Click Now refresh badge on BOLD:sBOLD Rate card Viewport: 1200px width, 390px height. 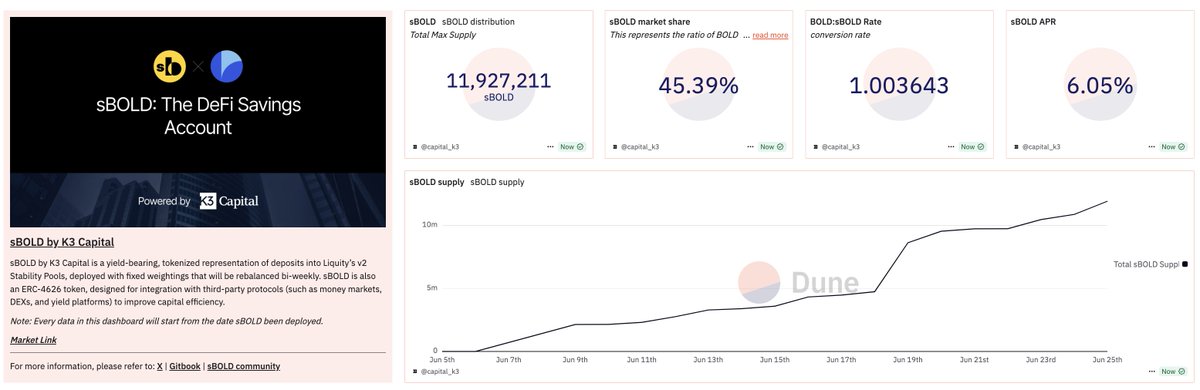tap(972, 147)
